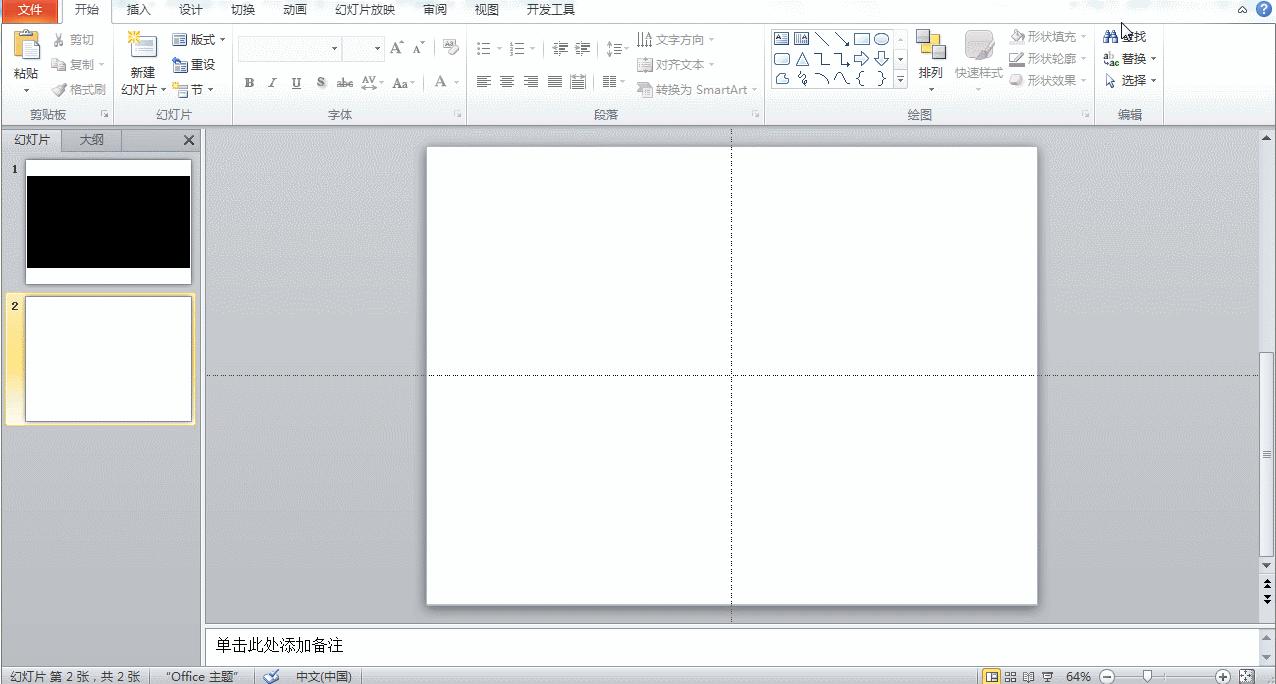Toggle underline formatting
Viewport: 1276px width, 684px height.
coord(294,83)
